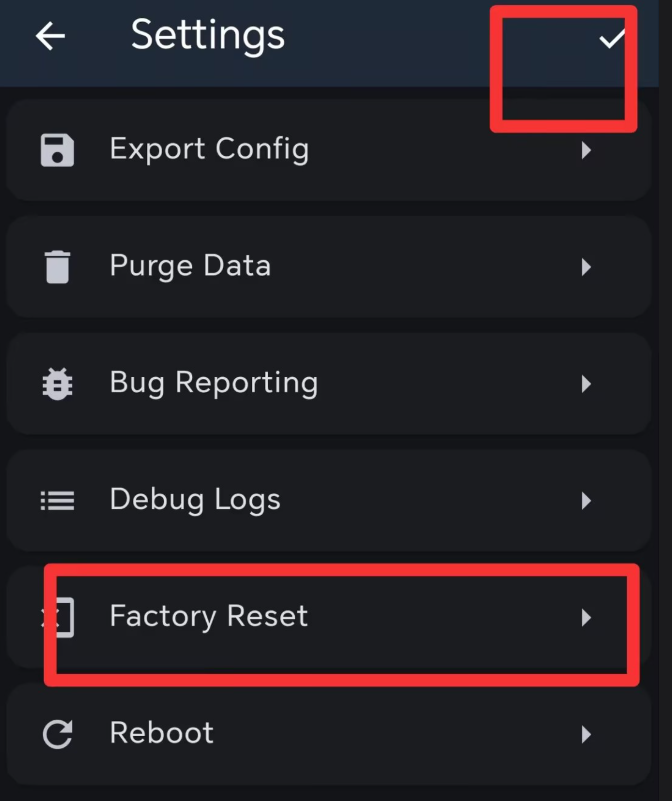Expand the Reboot row arrow
Viewport: 672px width, 801px height.
pyautogui.click(x=586, y=734)
